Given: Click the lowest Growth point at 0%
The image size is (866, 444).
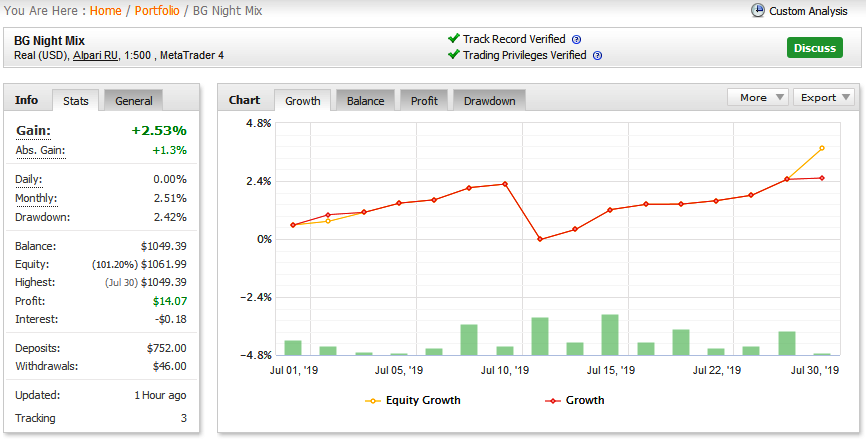Looking at the screenshot, I should (x=540, y=239).
